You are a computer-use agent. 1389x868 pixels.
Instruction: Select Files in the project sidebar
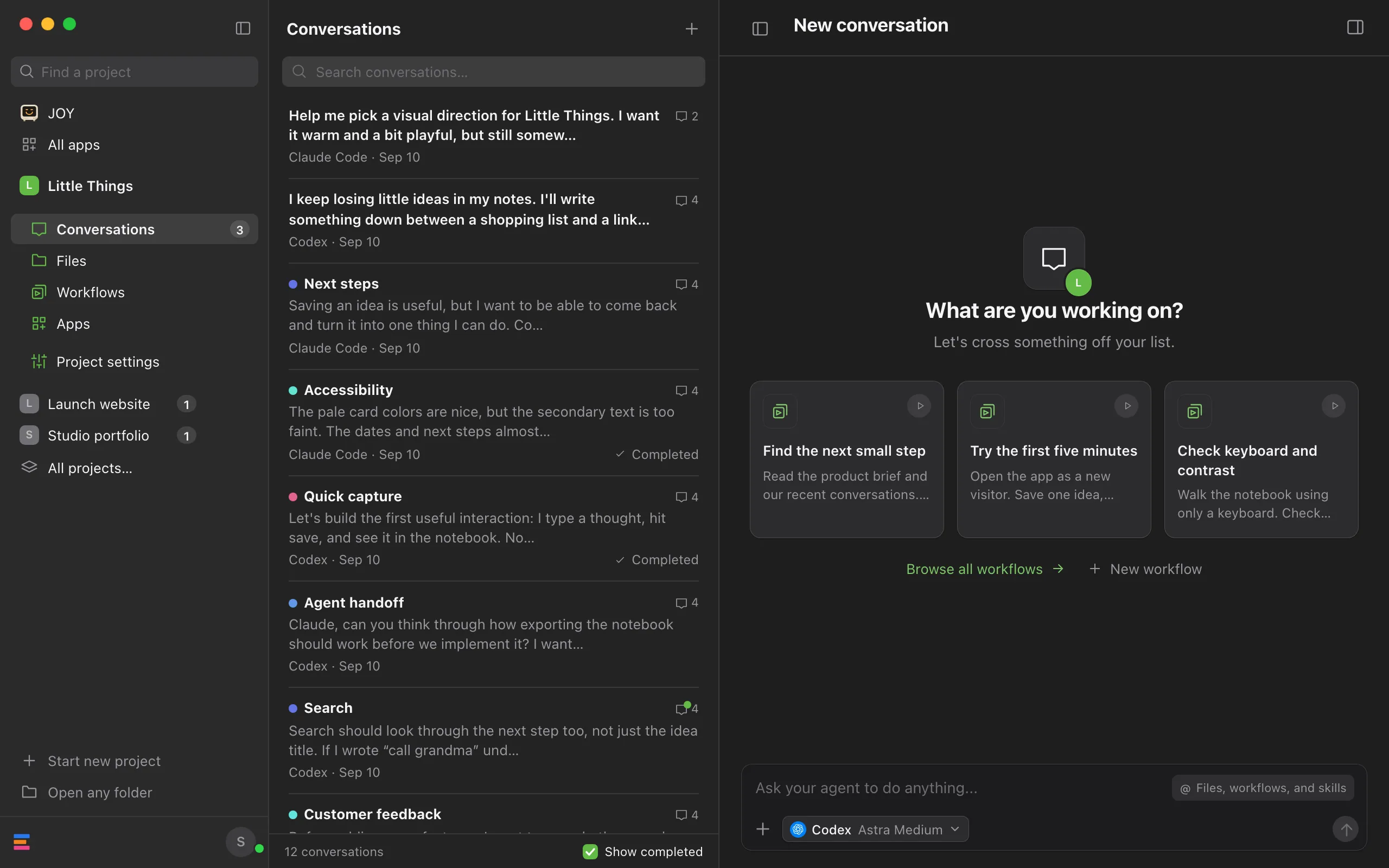[x=135, y=260]
